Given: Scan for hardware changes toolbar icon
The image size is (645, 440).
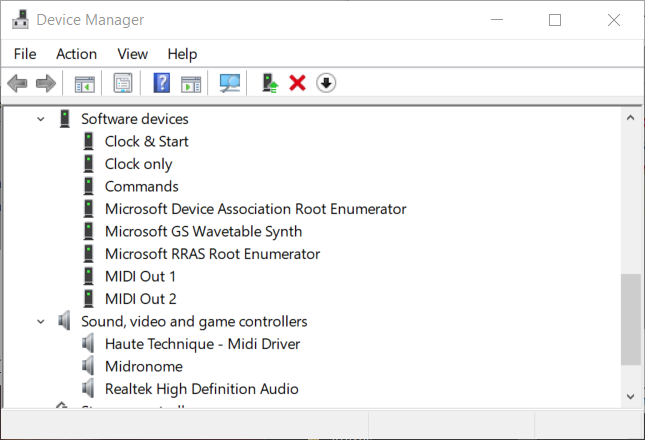Looking at the screenshot, I should point(230,83).
